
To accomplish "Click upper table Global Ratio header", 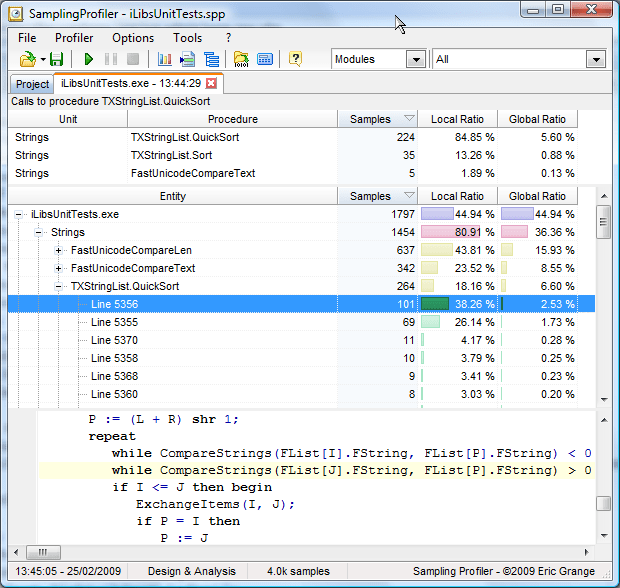I will point(537,119).
